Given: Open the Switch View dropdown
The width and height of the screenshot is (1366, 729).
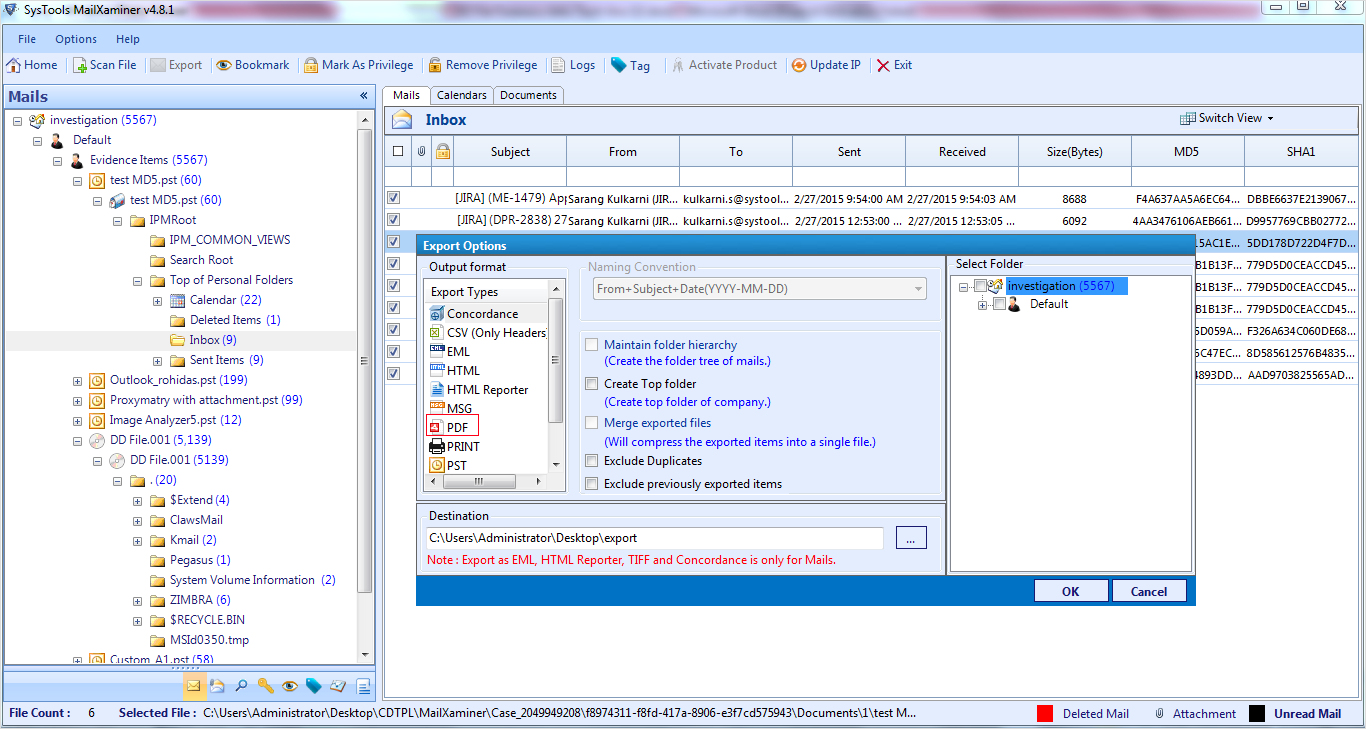Looking at the screenshot, I should coord(1227,118).
